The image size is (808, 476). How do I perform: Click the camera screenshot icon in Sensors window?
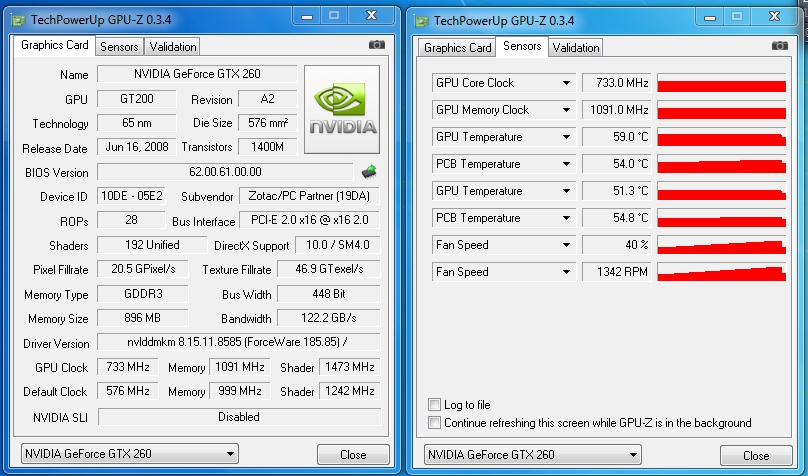780,46
